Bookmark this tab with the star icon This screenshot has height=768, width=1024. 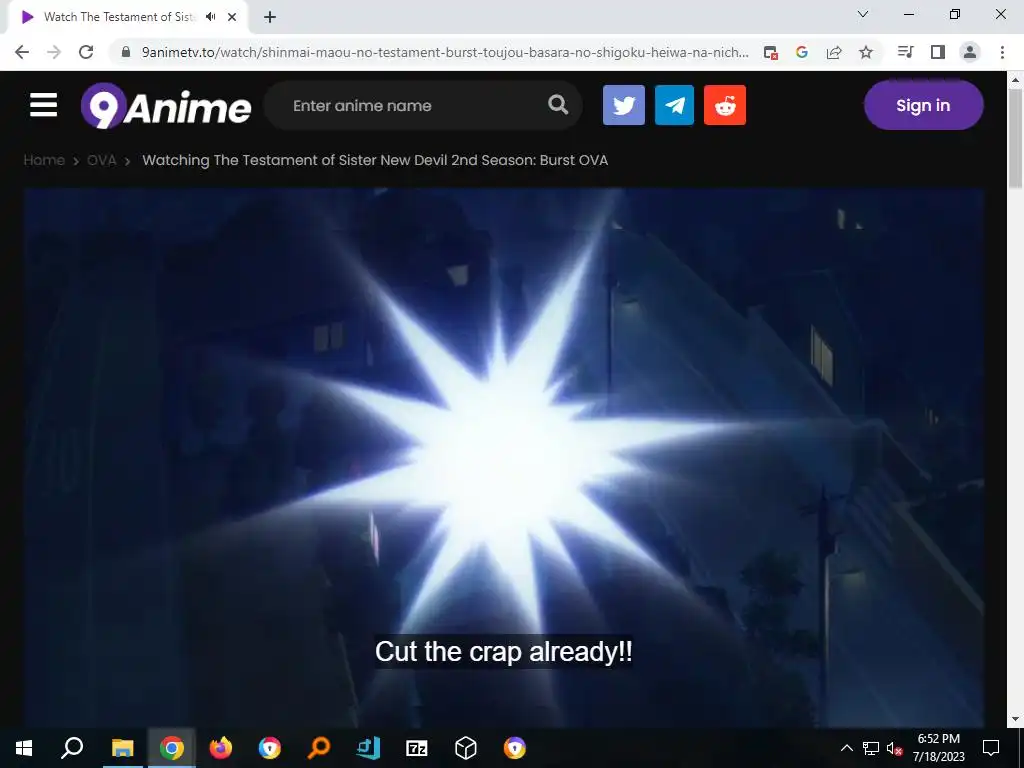coord(866,52)
